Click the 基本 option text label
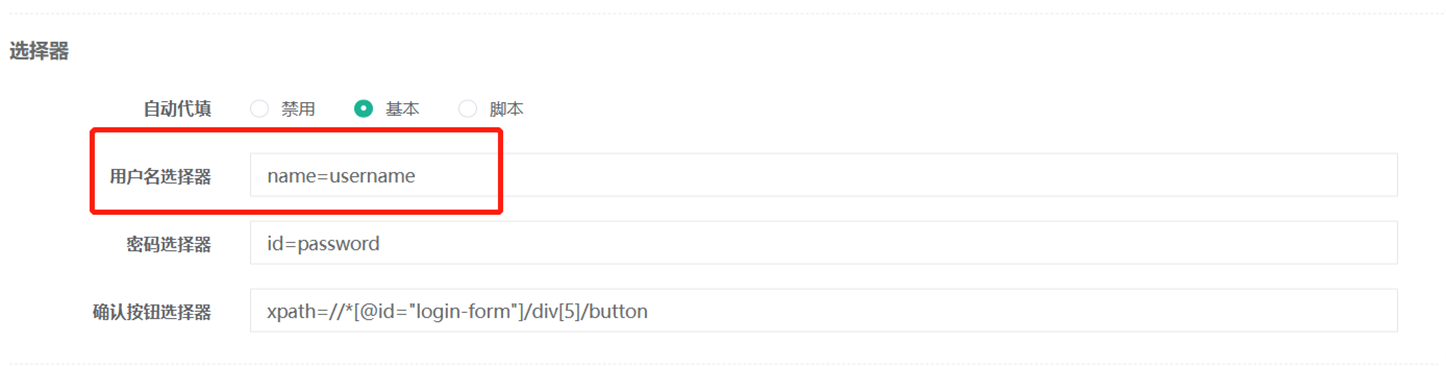1446x366 pixels. pos(402,109)
